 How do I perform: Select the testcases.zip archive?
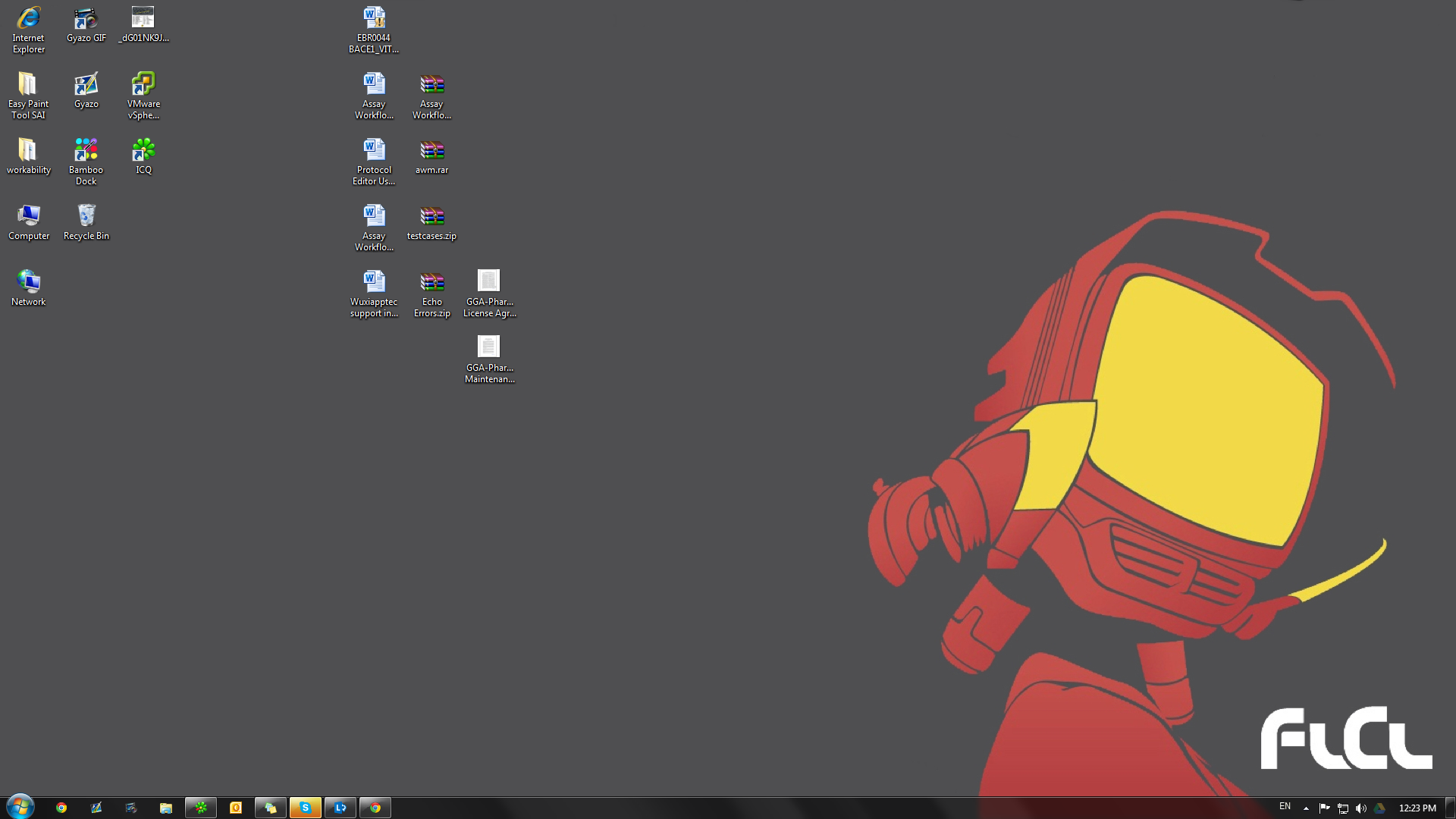431,223
